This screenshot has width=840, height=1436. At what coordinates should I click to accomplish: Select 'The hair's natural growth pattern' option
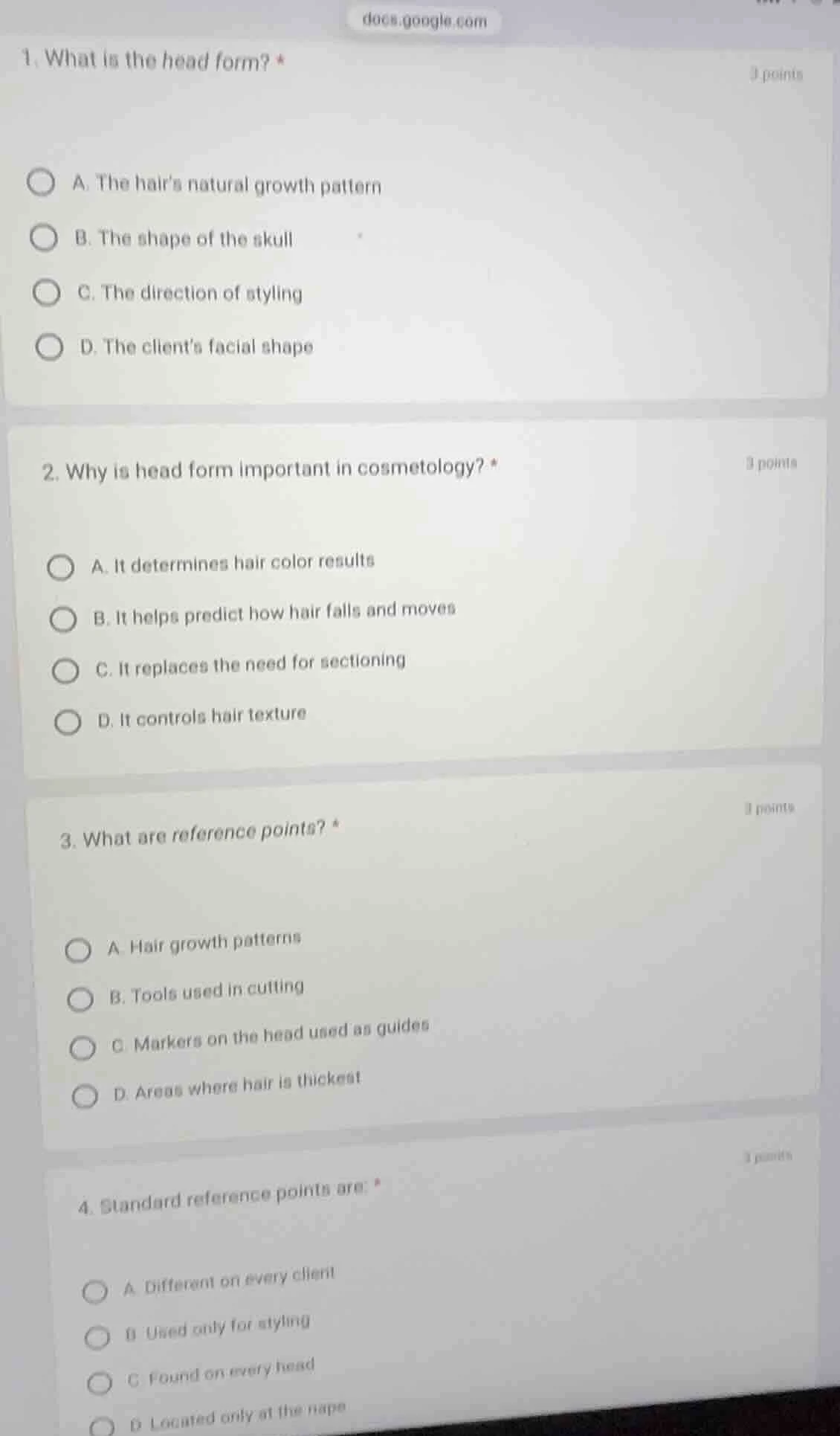coord(42,184)
